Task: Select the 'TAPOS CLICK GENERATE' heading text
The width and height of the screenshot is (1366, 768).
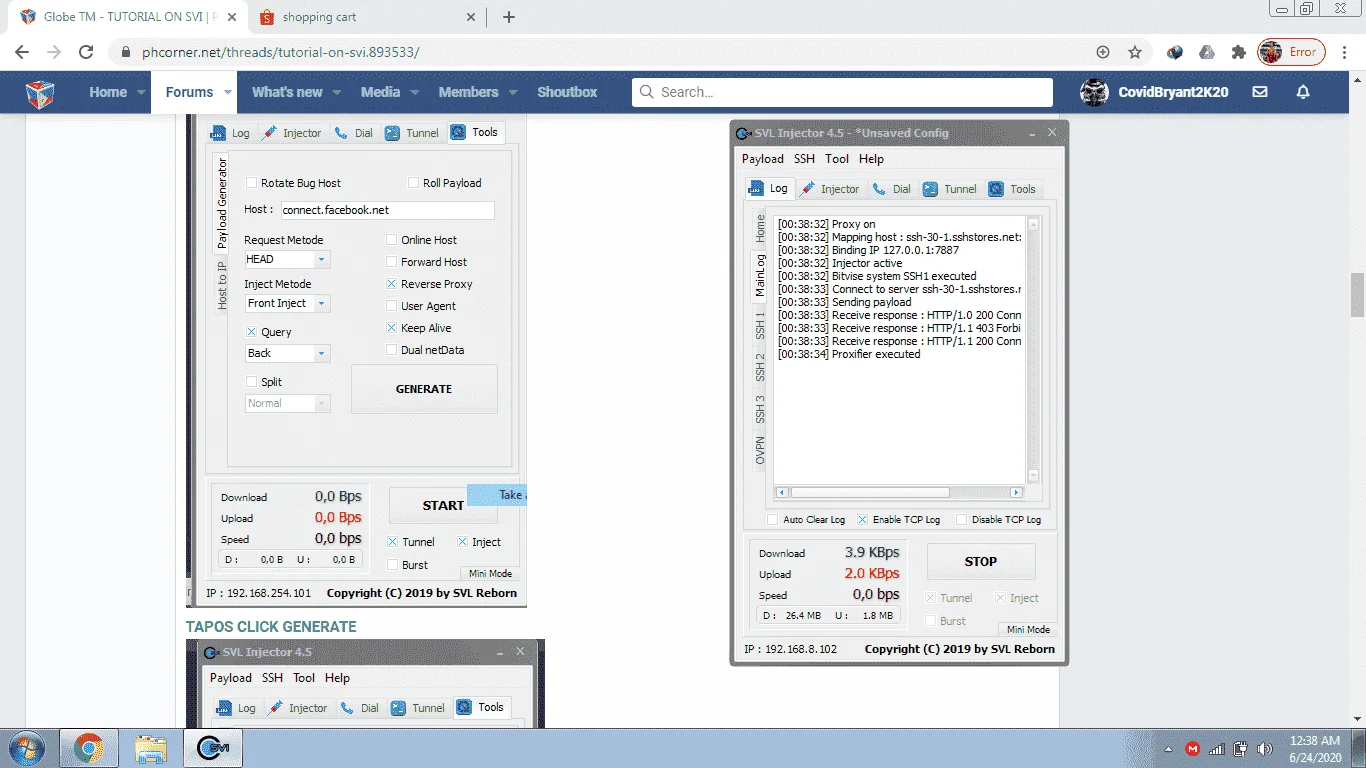Action: (271, 627)
